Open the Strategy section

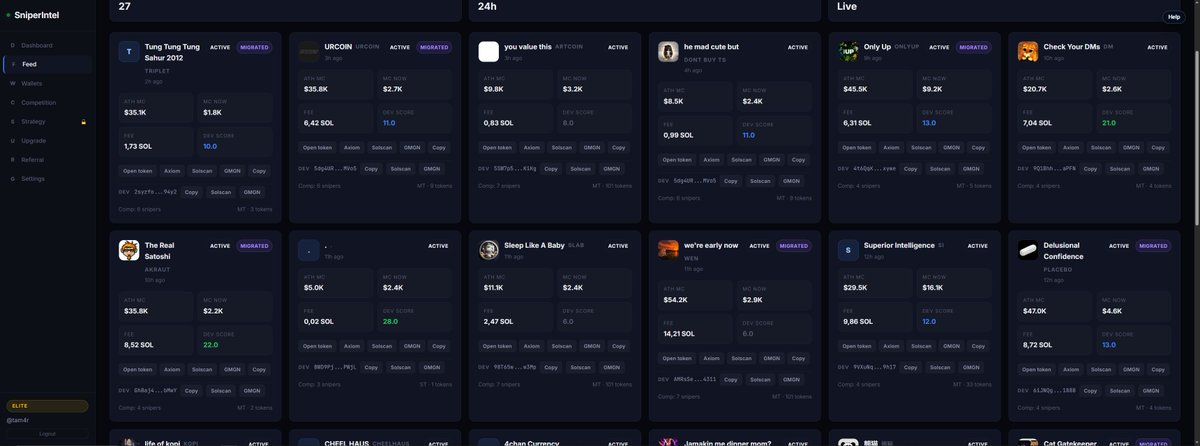click(46, 121)
